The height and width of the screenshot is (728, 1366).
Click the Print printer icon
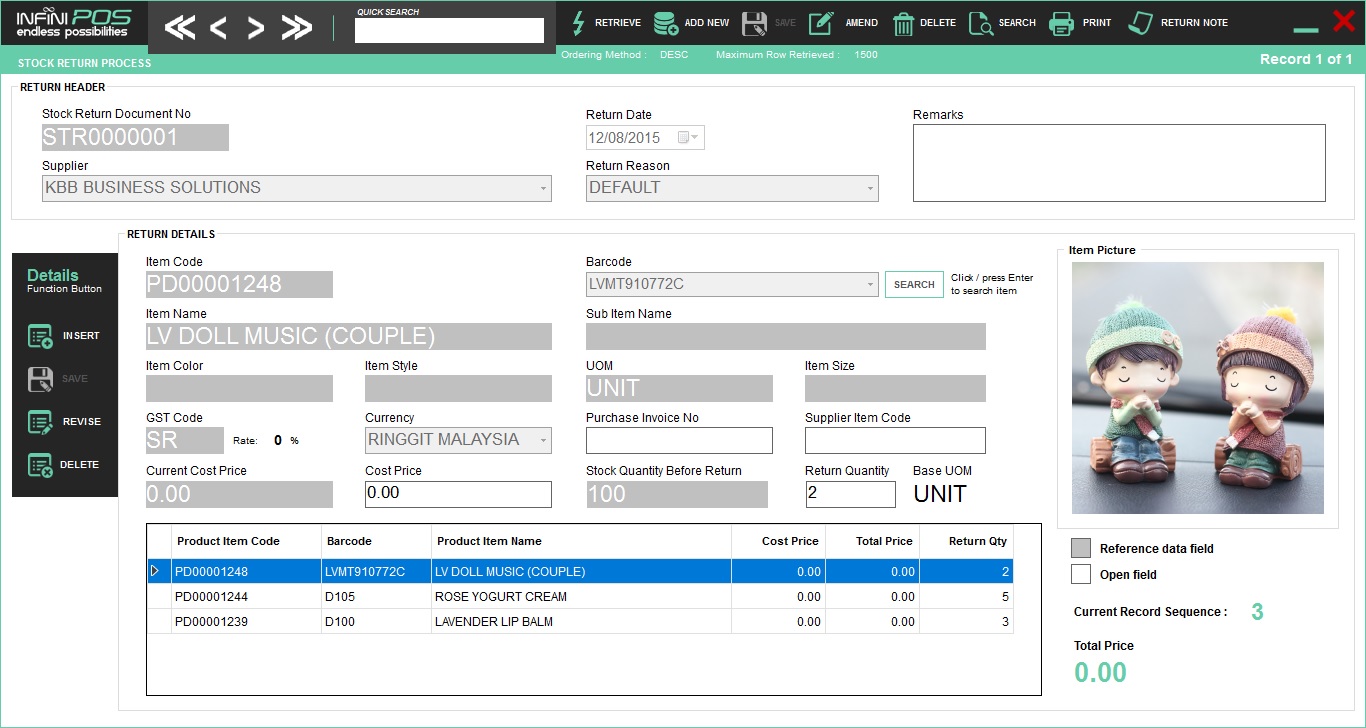[1061, 23]
